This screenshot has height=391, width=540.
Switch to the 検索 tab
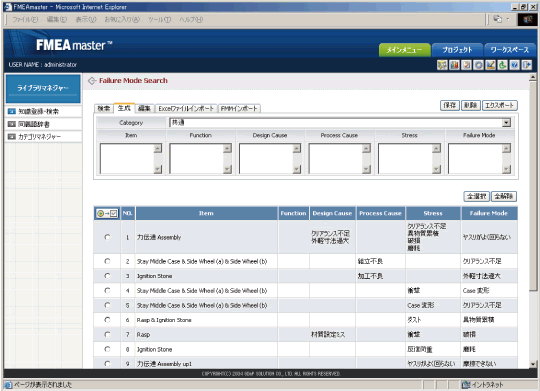[x=104, y=109]
